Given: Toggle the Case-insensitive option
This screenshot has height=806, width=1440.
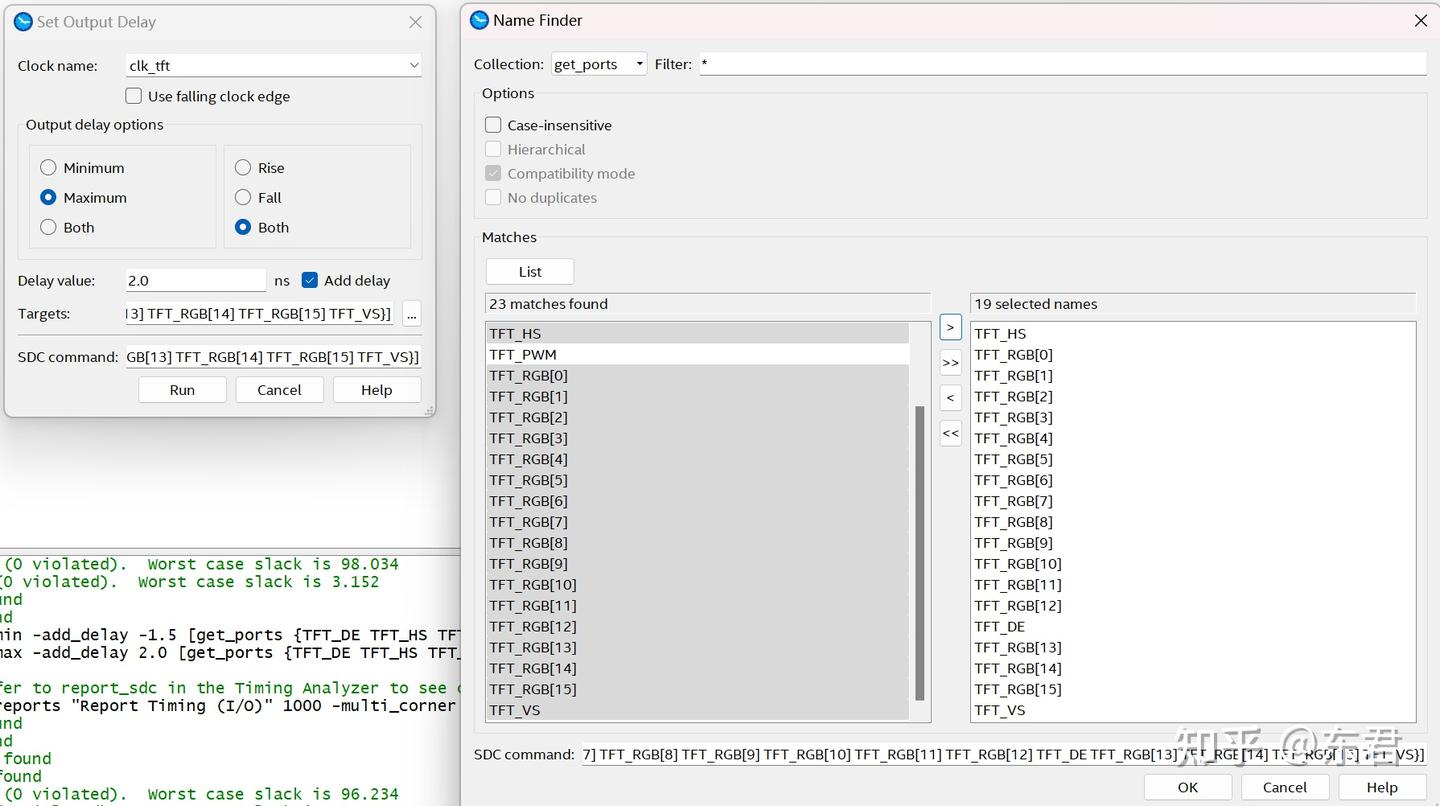Looking at the screenshot, I should (493, 125).
